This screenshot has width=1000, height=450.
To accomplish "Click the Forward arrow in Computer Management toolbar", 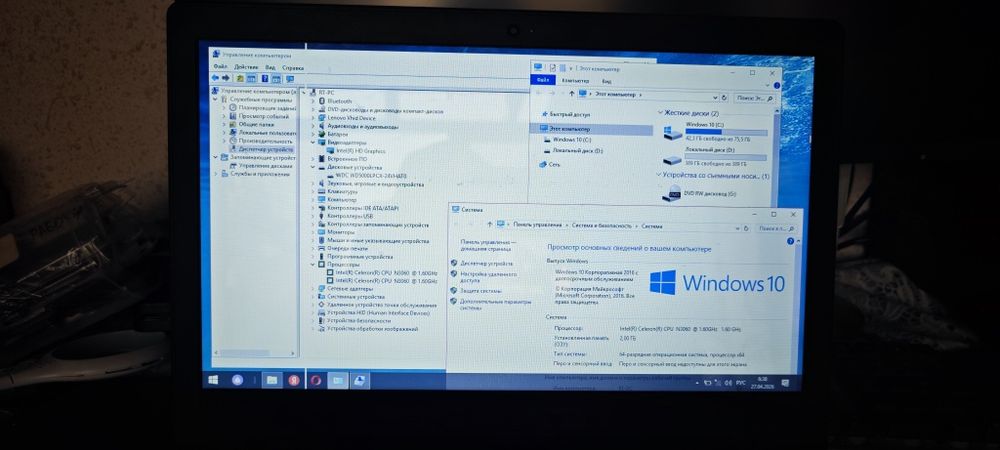I will (226, 78).
